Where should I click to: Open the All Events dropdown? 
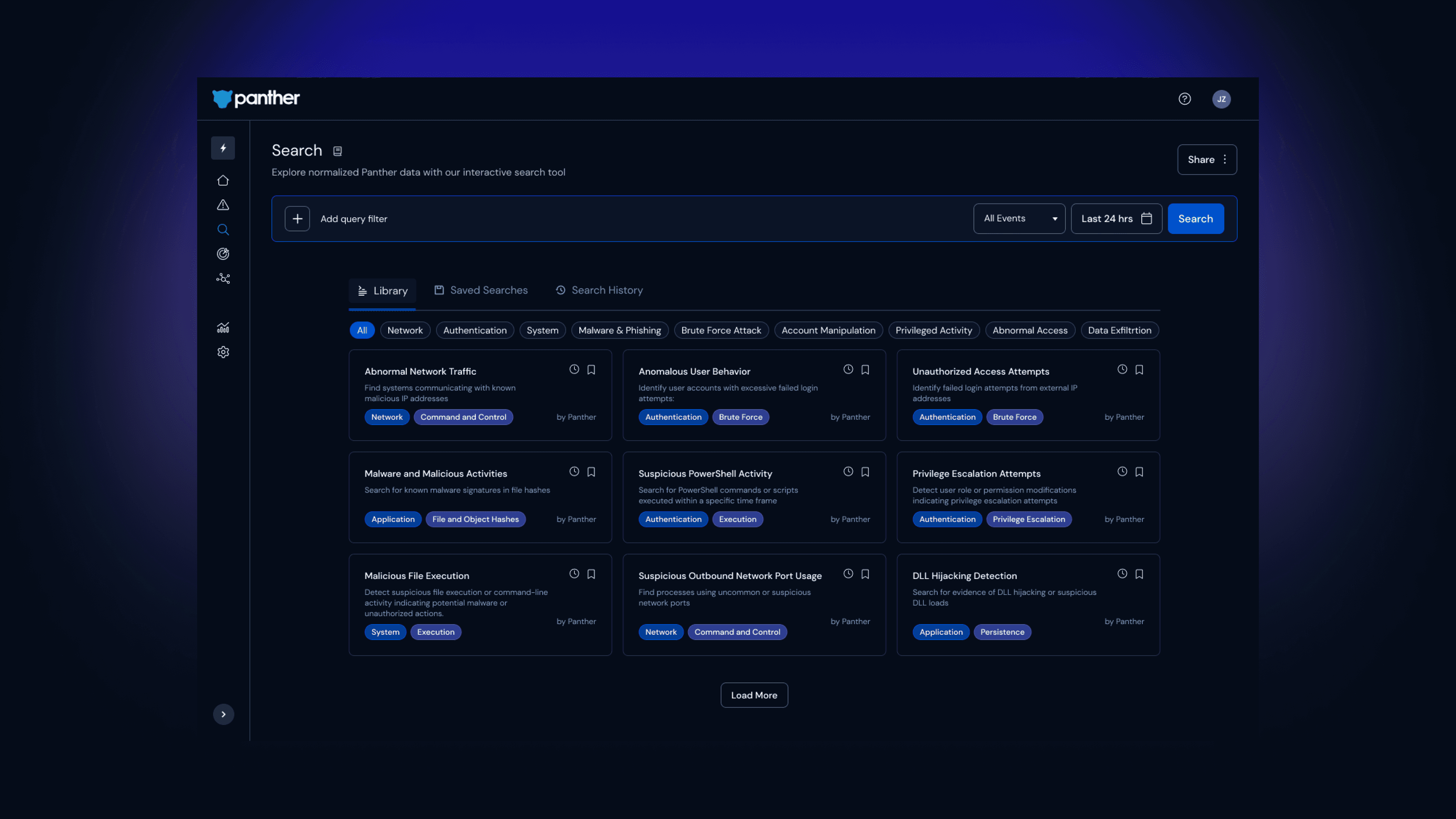pyautogui.click(x=1018, y=219)
